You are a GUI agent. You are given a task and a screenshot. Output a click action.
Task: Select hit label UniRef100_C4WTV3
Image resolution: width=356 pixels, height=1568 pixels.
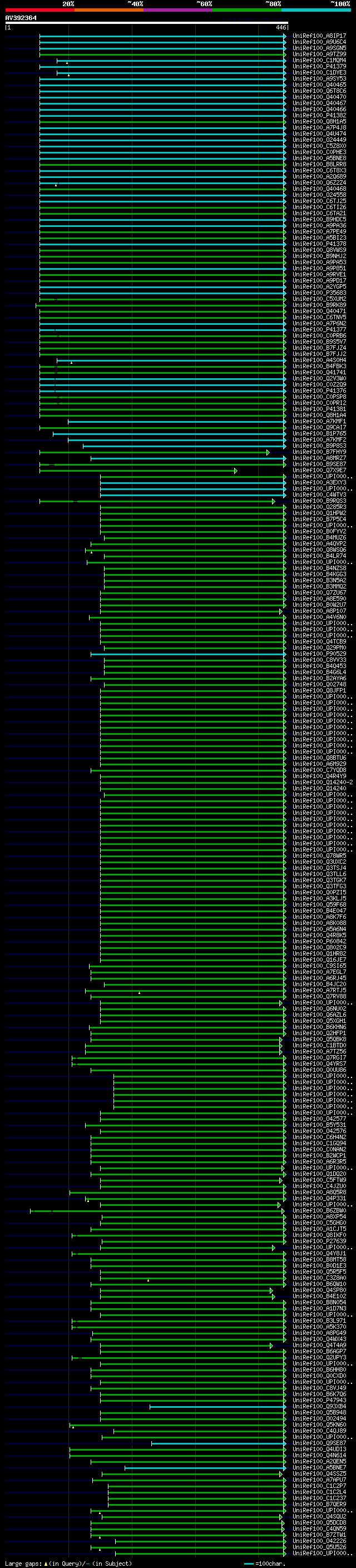(319, 494)
